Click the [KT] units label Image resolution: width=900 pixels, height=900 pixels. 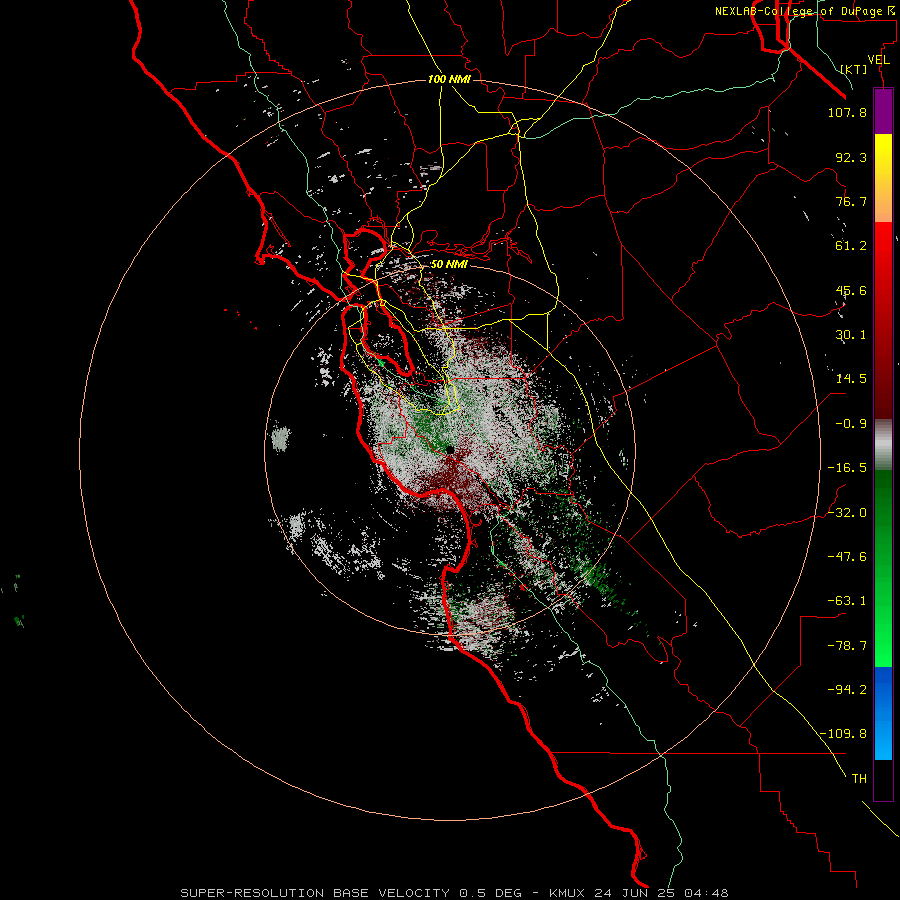pyautogui.click(x=854, y=69)
